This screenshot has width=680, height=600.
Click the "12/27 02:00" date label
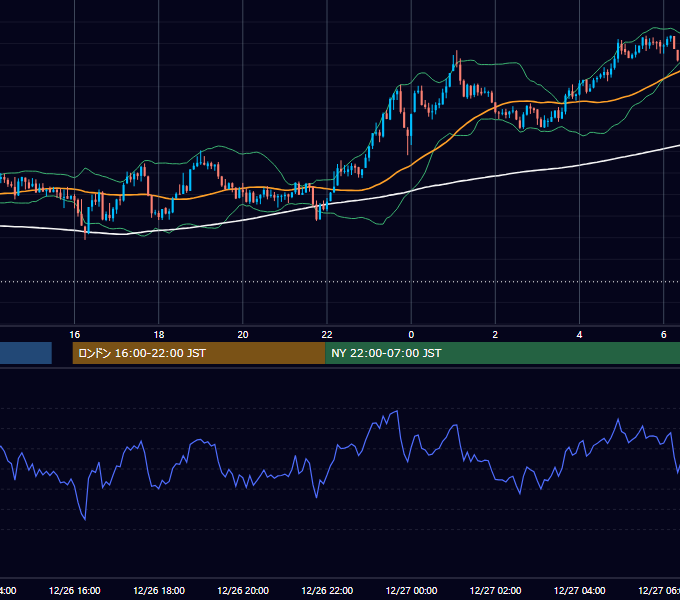[495, 591]
